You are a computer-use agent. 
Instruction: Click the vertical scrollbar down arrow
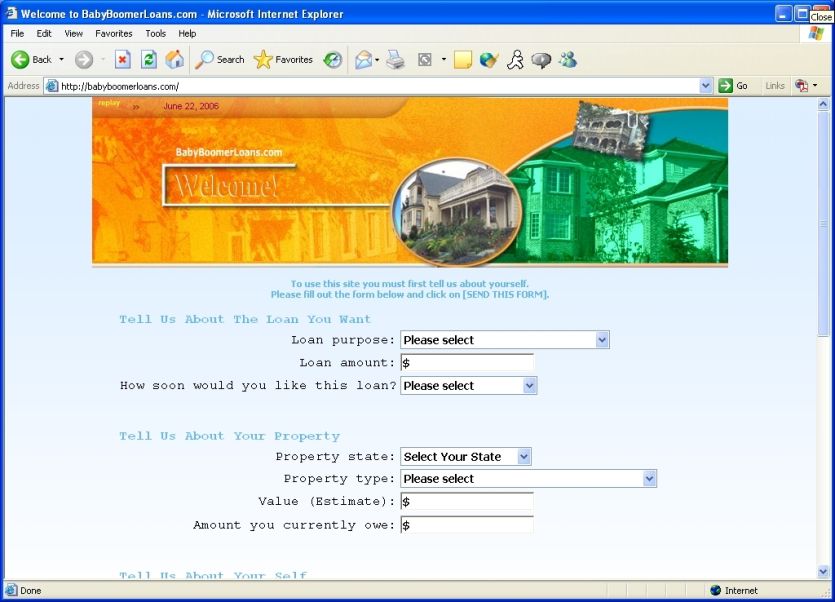pos(824,572)
